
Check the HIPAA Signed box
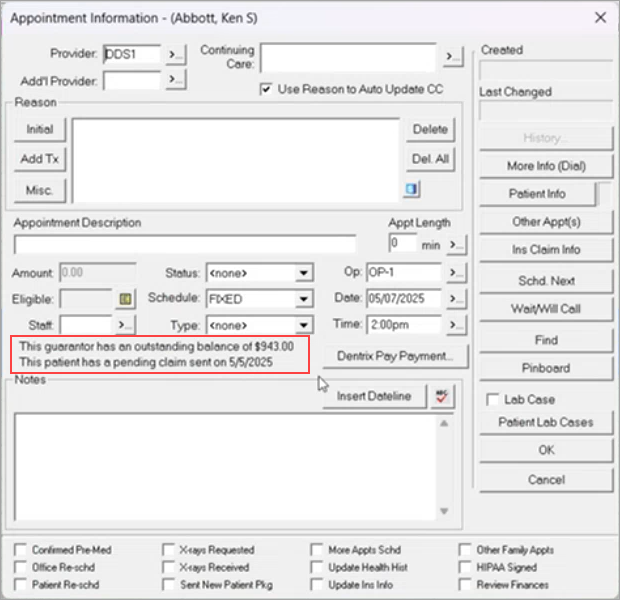click(x=466, y=567)
